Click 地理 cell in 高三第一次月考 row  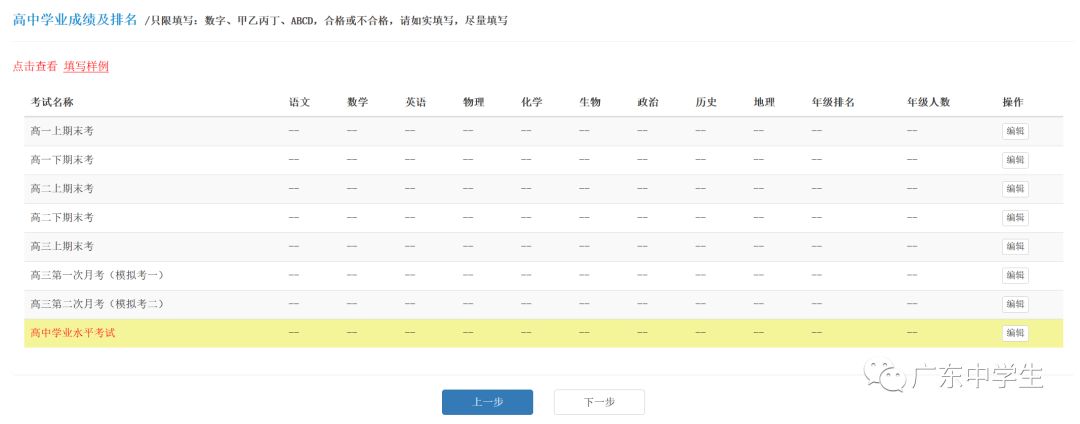click(759, 275)
